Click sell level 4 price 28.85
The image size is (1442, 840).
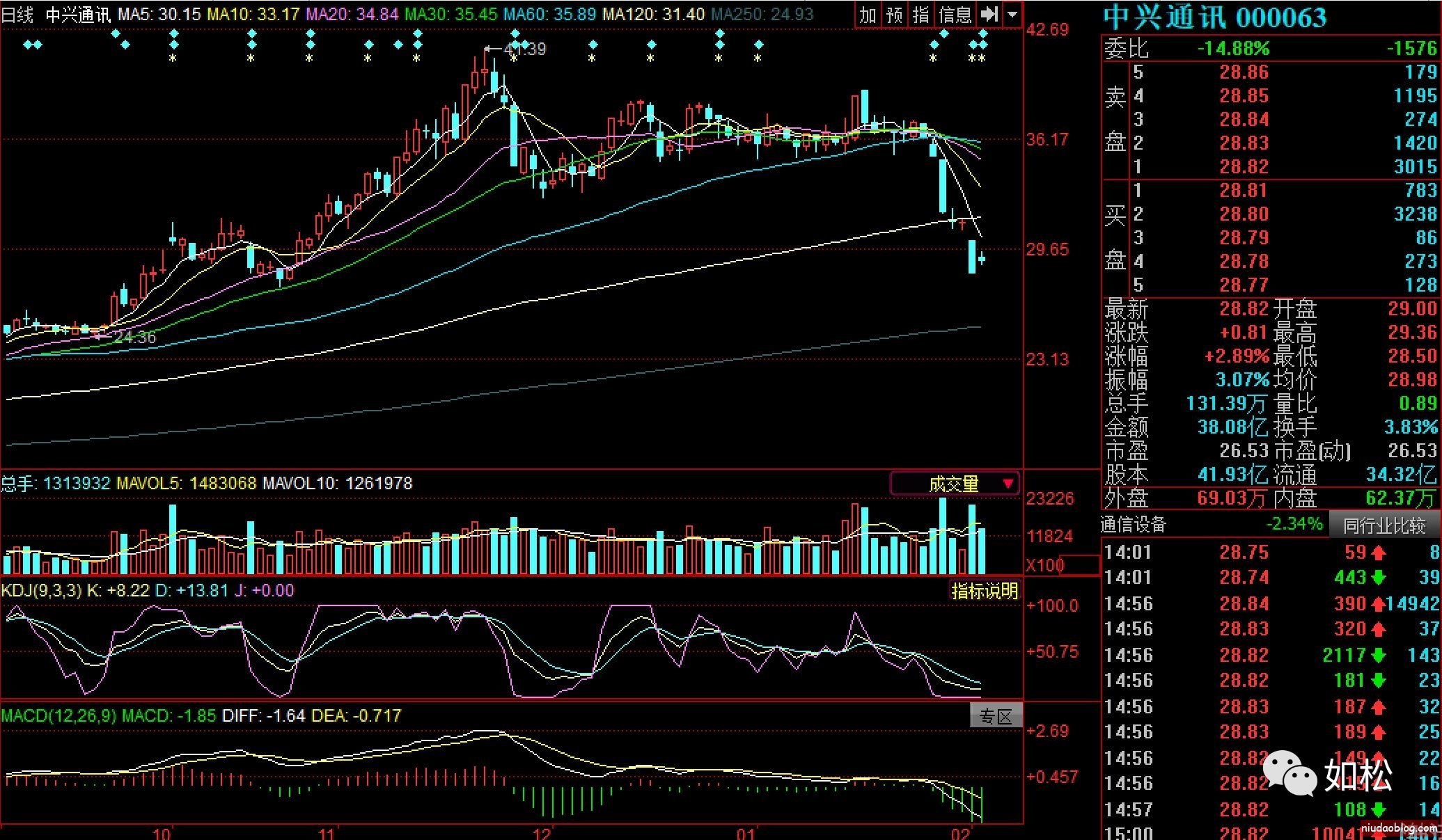pyautogui.click(x=1244, y=96)
